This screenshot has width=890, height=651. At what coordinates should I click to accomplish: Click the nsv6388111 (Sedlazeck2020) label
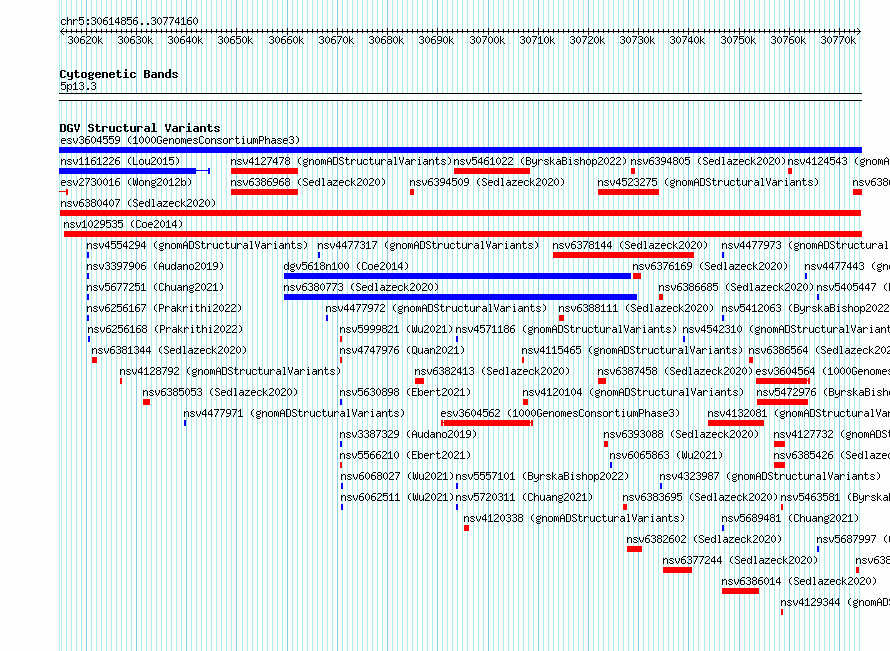pyautogui.click(x=636, y=308)
